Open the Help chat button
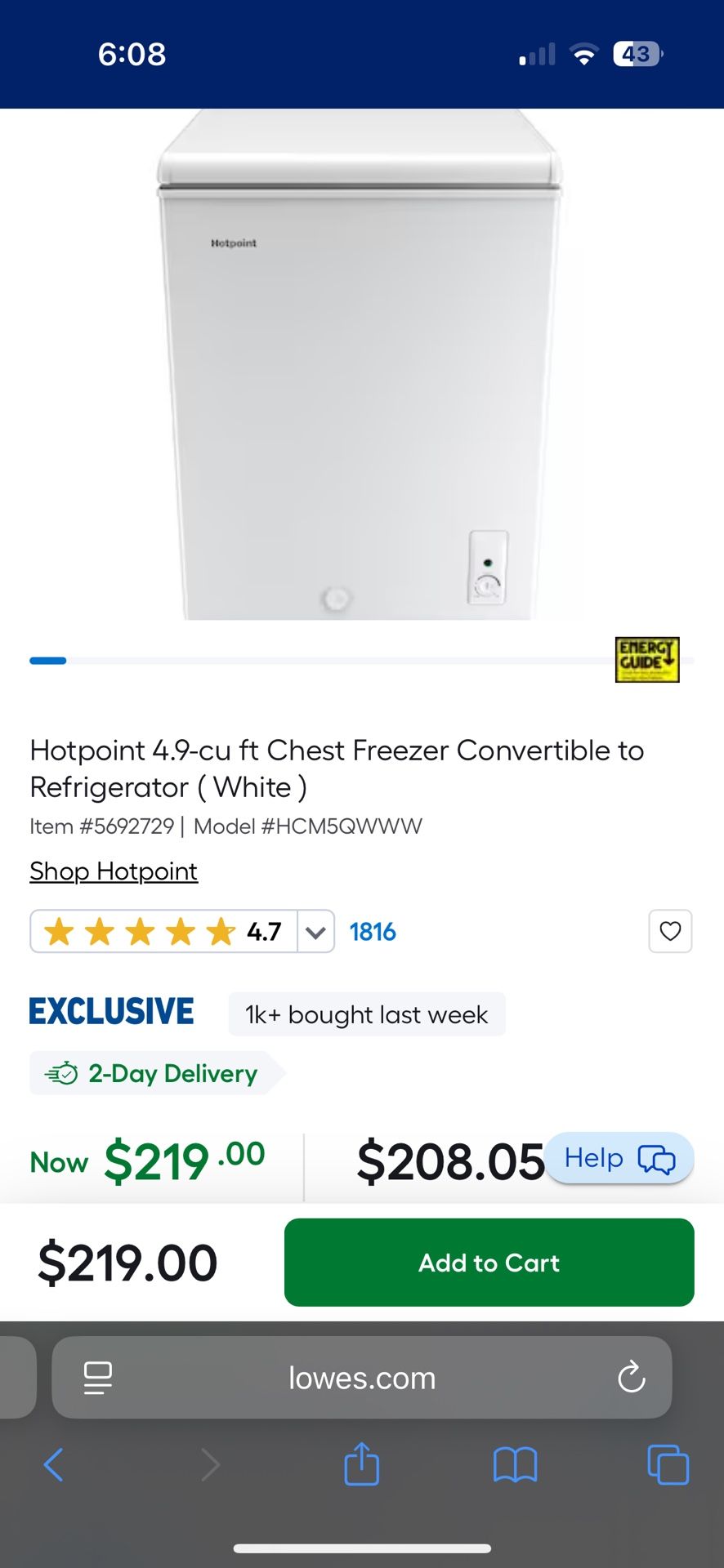 619,1158
